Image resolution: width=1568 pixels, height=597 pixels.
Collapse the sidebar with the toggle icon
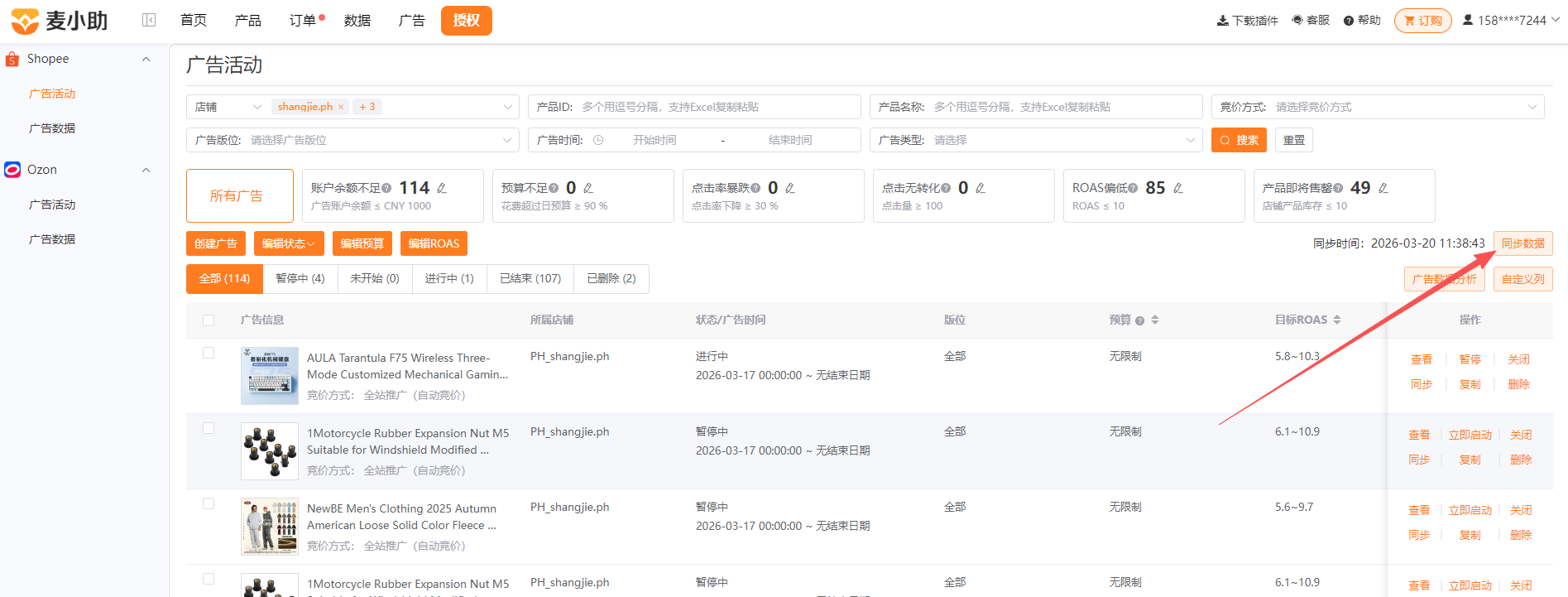pyautogui.click(x=149, y=20)
